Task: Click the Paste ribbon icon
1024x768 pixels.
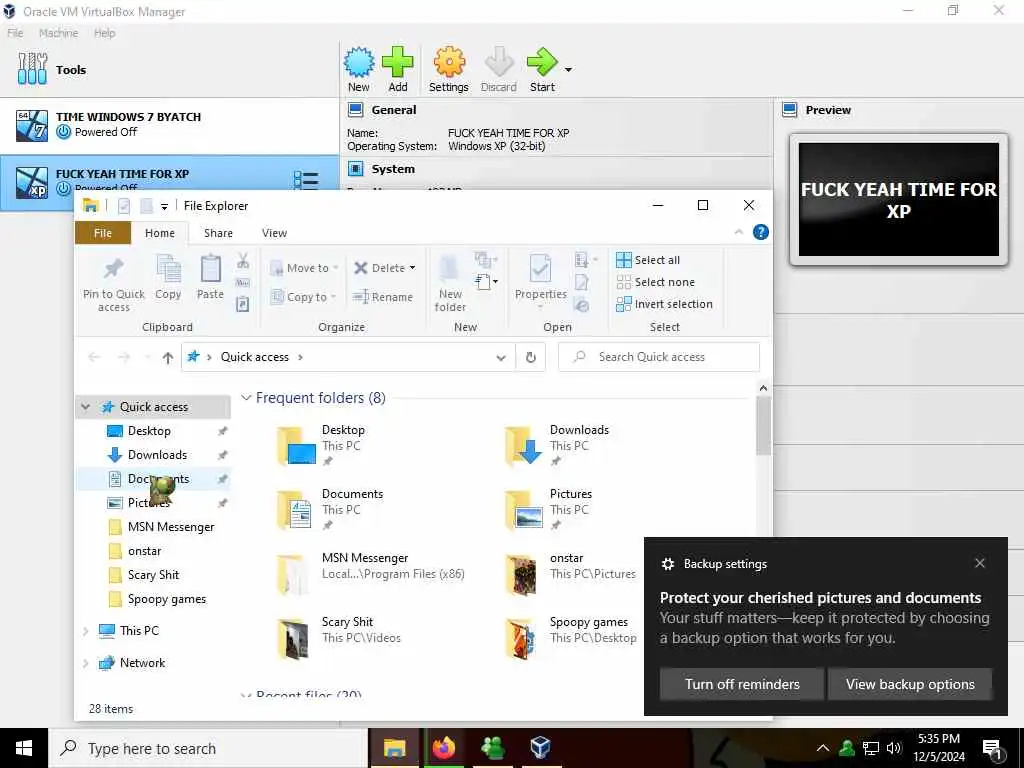Action: [210, 268]
